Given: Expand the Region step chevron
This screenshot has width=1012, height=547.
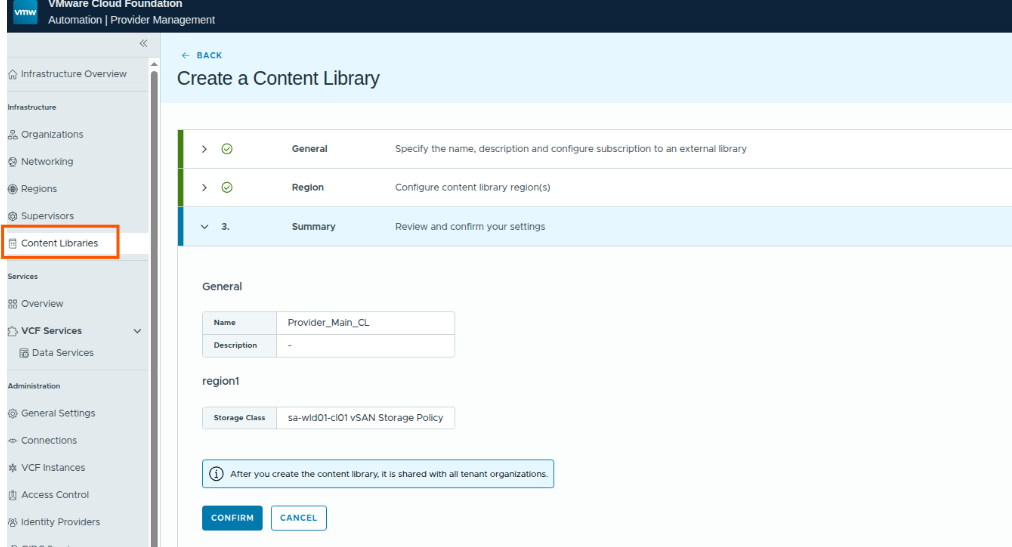Looking at the screenshot, I should [x=204, y=188].
